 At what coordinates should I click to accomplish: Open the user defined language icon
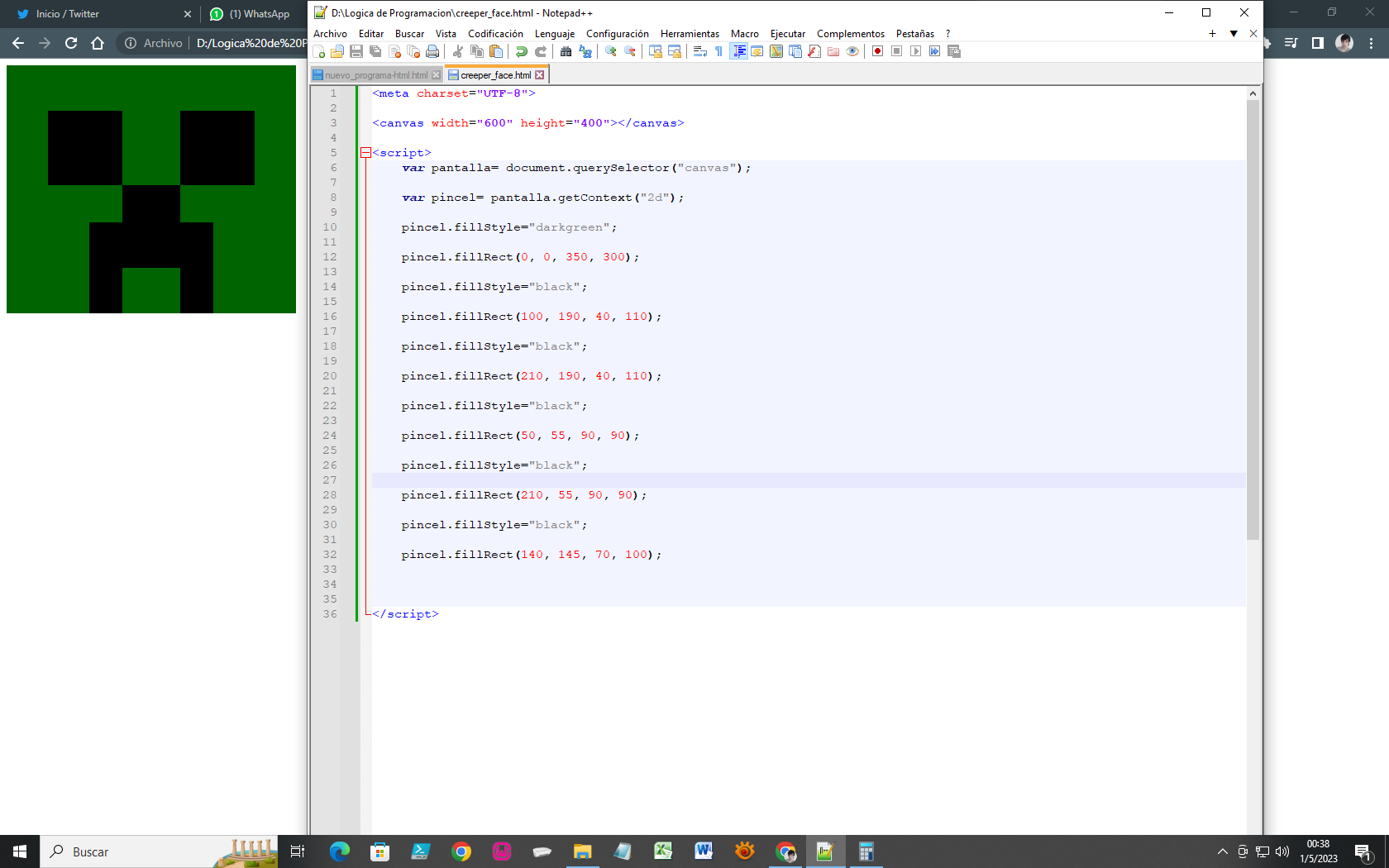point(757,51)
